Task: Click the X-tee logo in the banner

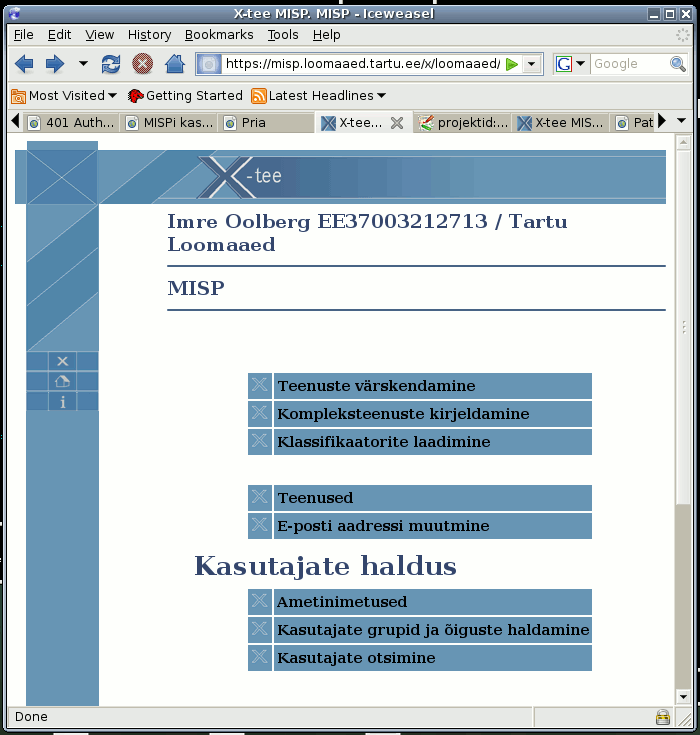Action: [241, 177]
